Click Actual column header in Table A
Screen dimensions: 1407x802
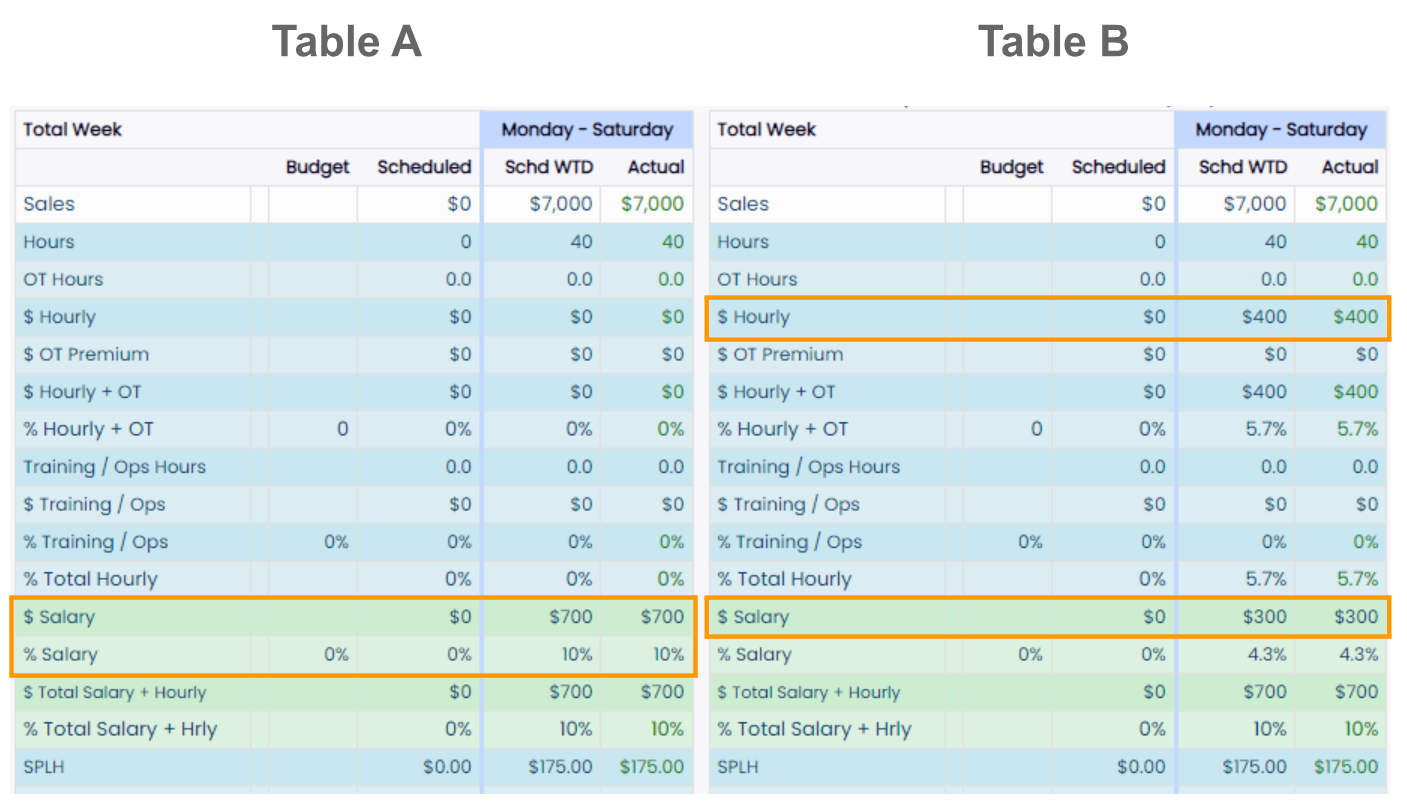point(656,167)
